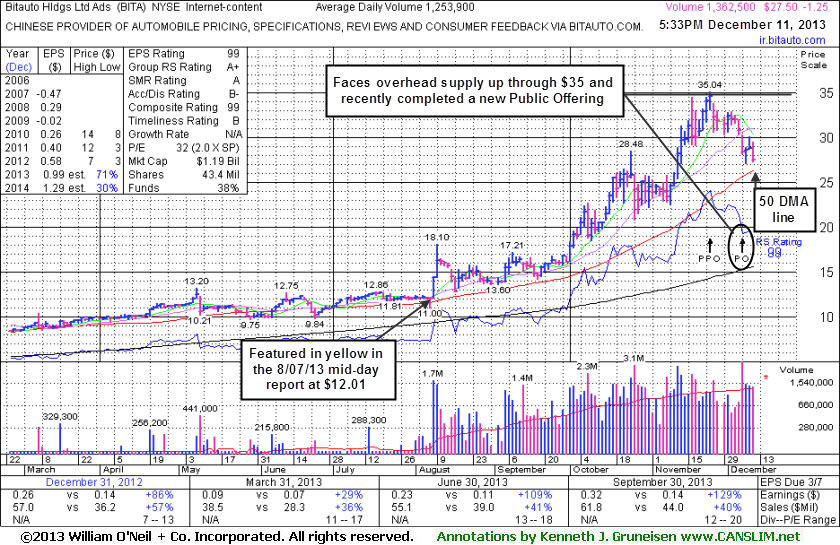
Task: Select the Group RS Rating A+ value
Action: pos(233,67)
